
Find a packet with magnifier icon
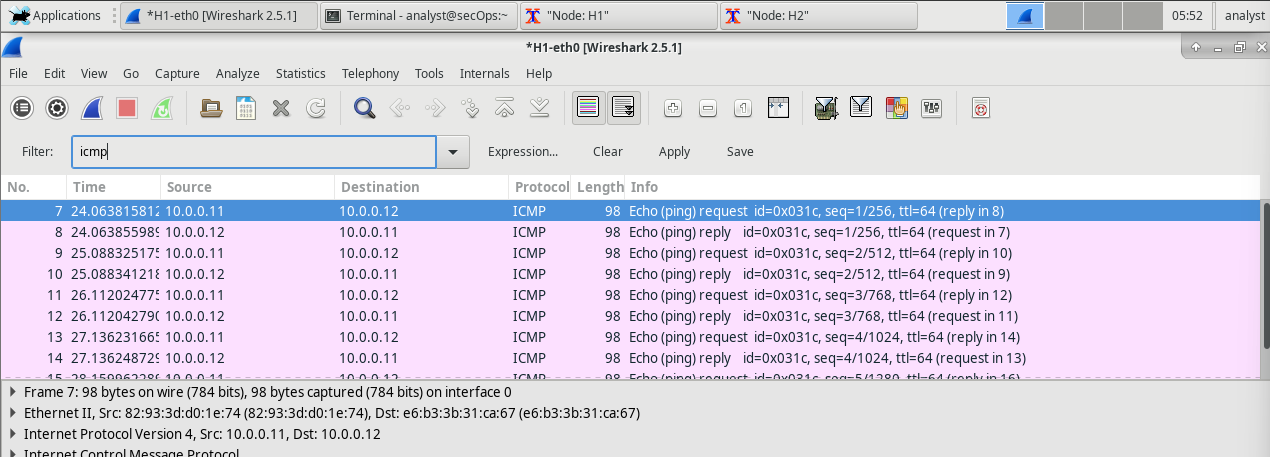[x=365, y=108]
